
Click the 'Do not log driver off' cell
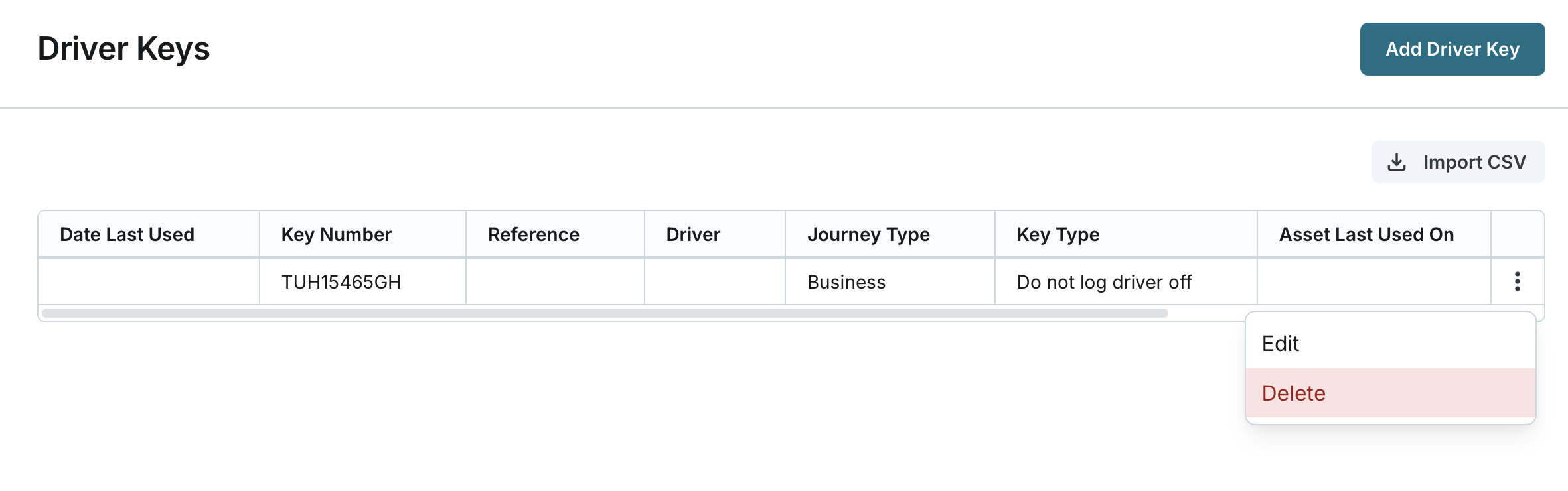(1103, 282)
